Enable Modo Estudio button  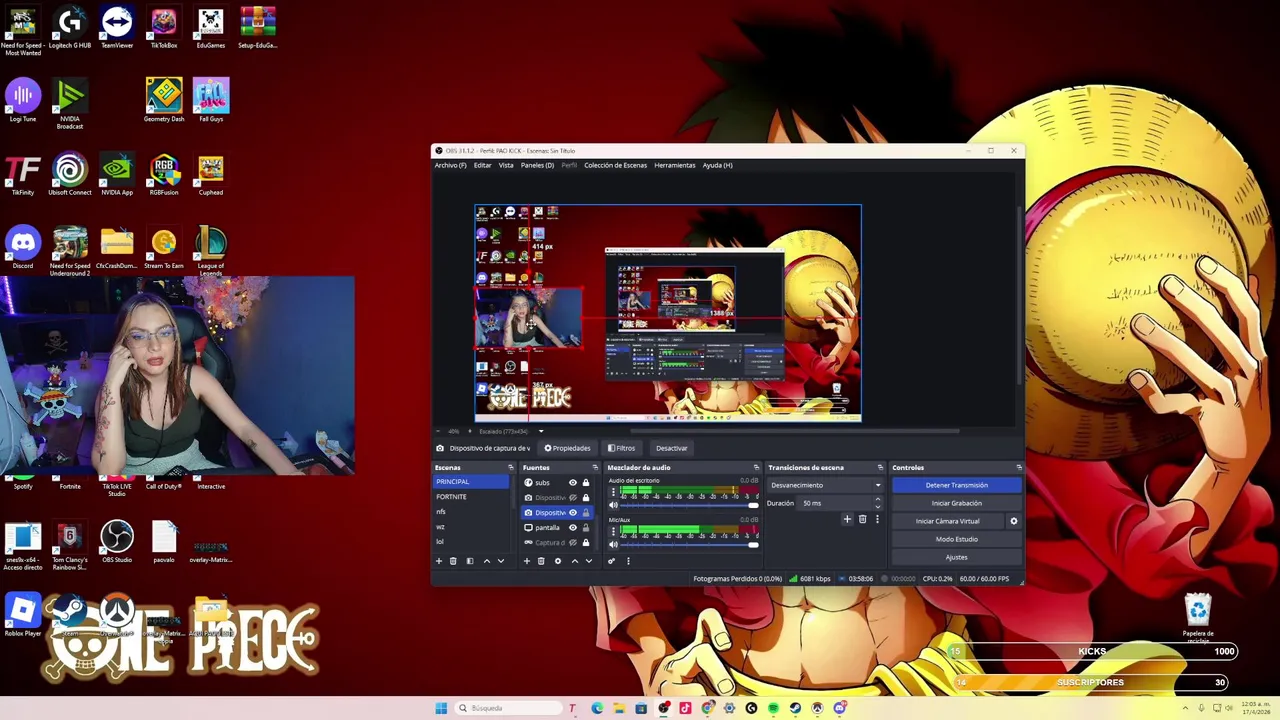click(956, 539)
